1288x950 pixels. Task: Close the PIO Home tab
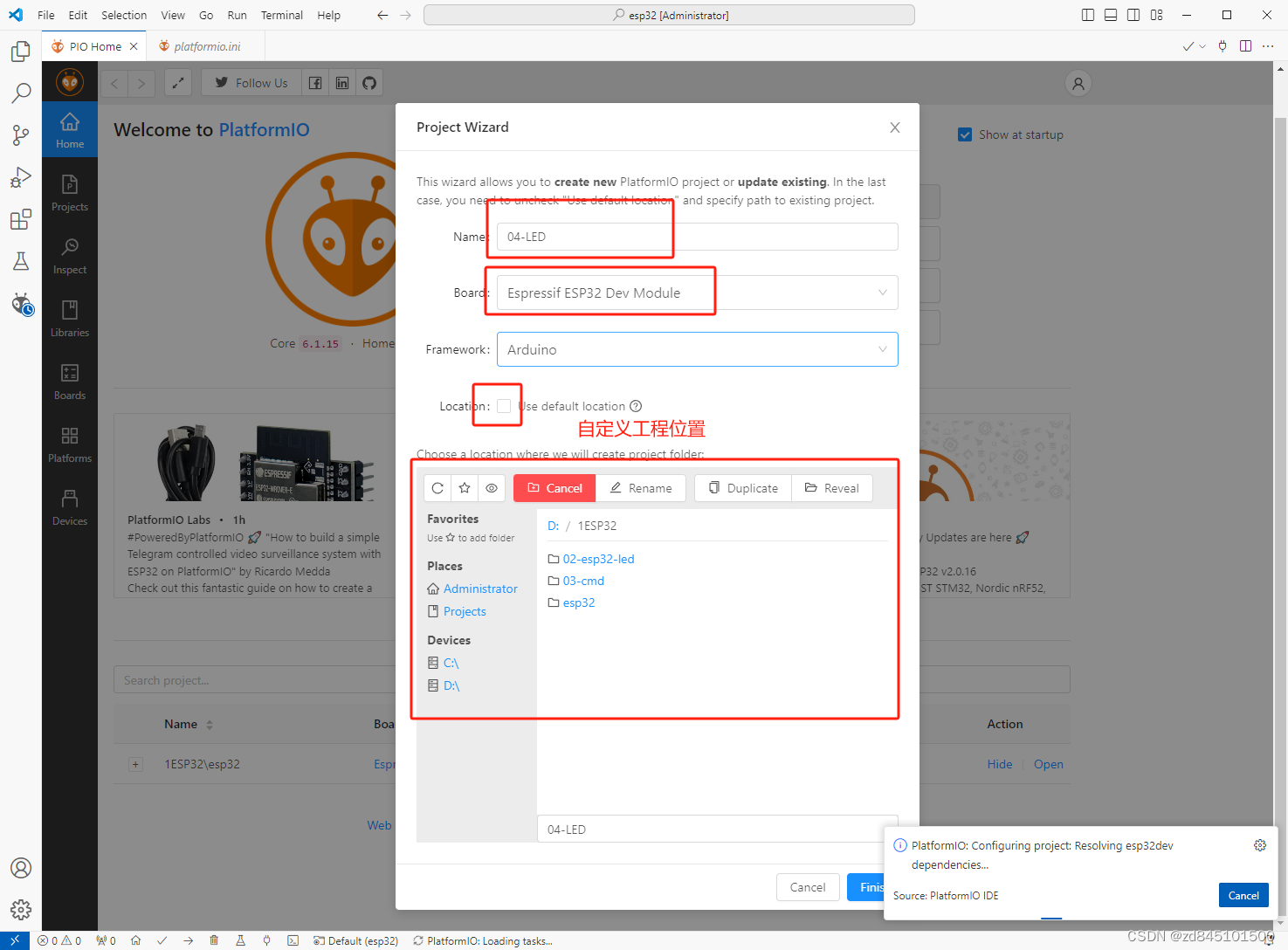[134, 46]
